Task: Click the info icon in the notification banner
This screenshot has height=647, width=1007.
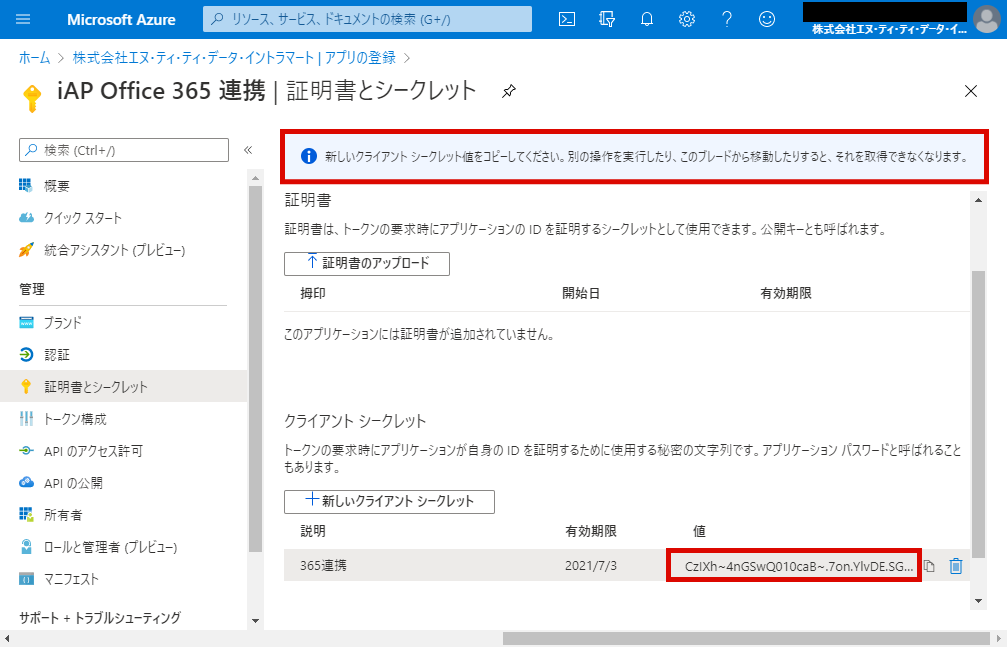Action: [309, 156]
